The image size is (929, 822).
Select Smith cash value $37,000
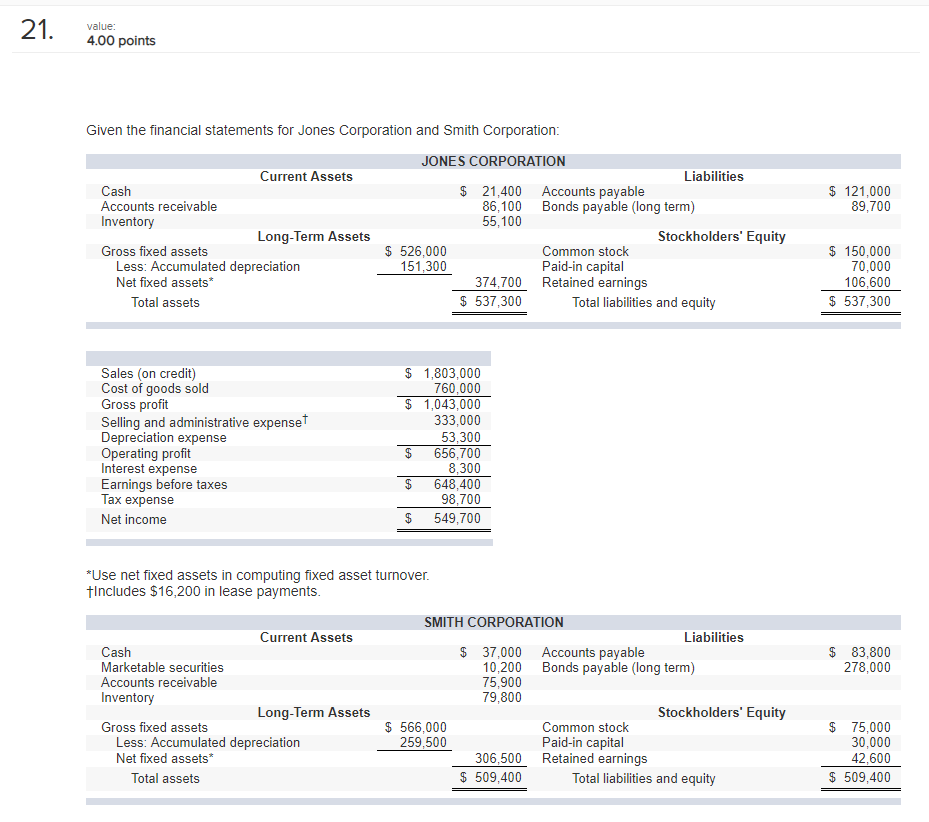pos(491,653)
